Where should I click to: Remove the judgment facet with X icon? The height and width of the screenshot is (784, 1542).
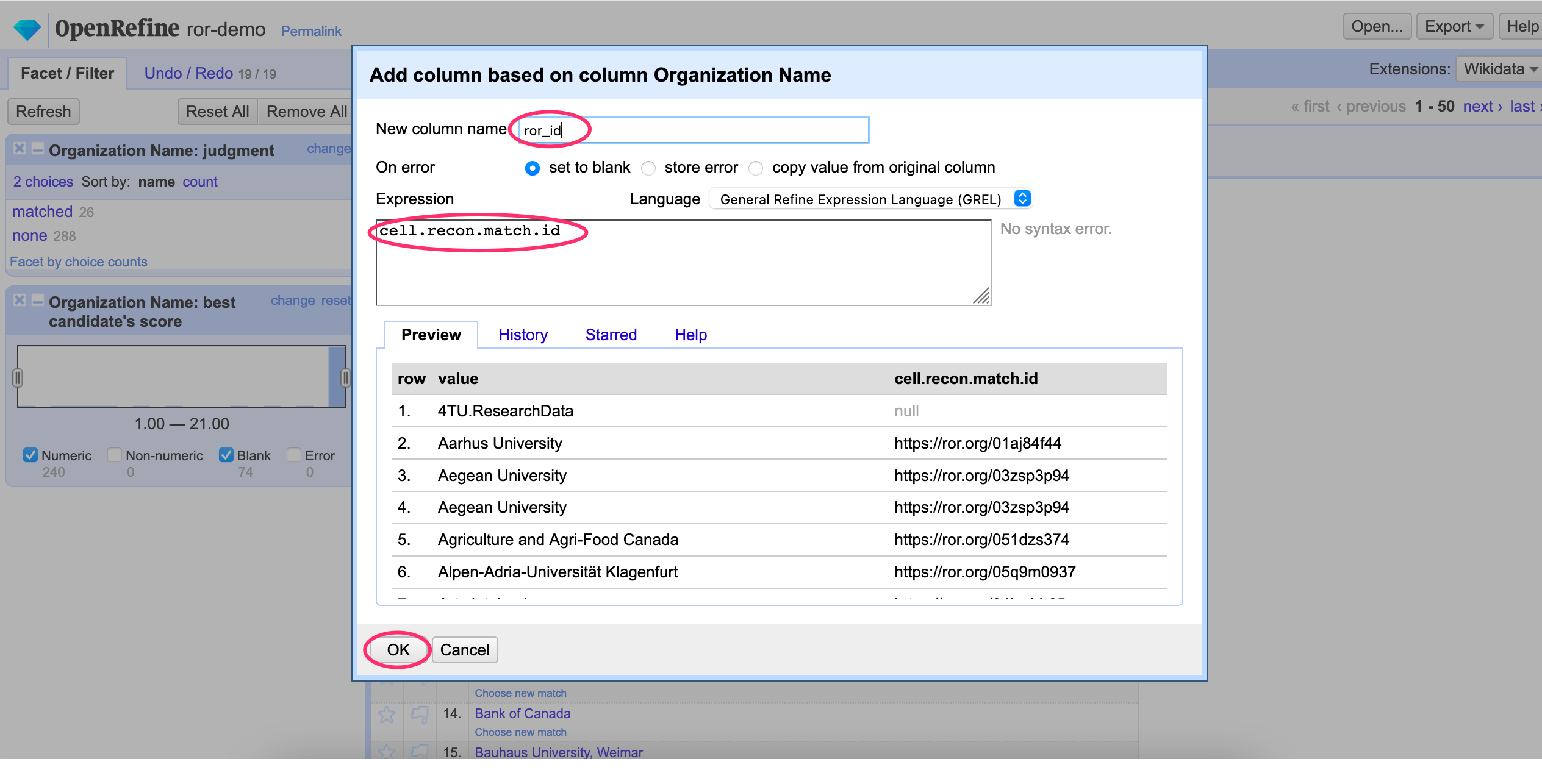point(20,149)
